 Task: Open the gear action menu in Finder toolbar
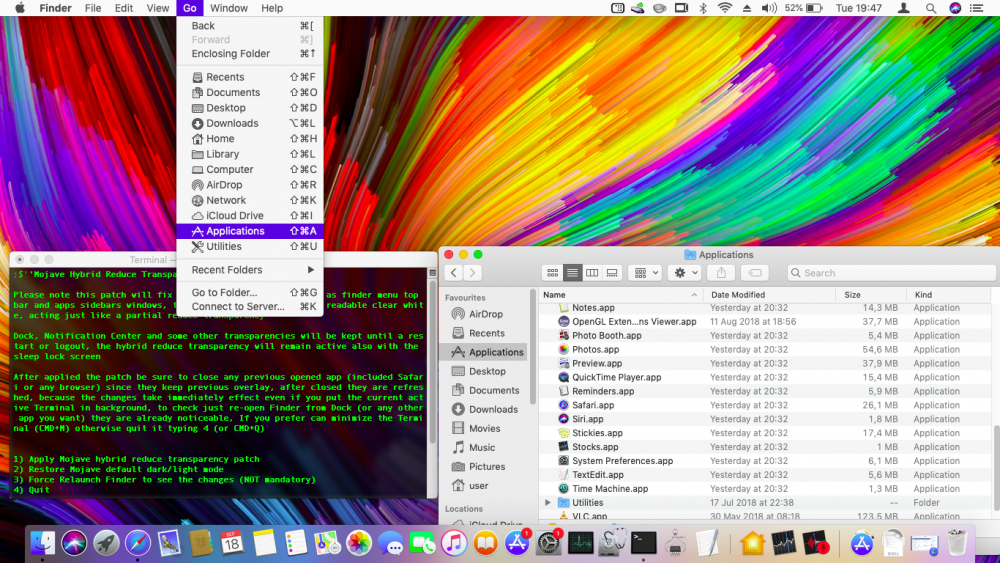[685, 273]
